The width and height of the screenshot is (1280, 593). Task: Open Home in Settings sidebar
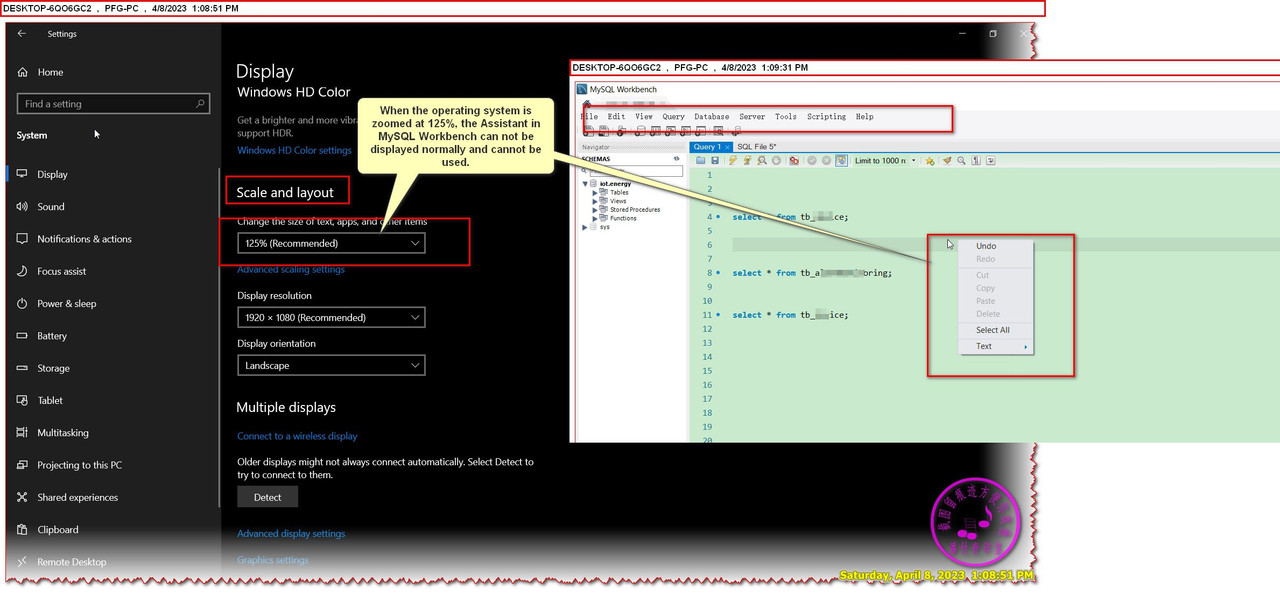[50, 72]
